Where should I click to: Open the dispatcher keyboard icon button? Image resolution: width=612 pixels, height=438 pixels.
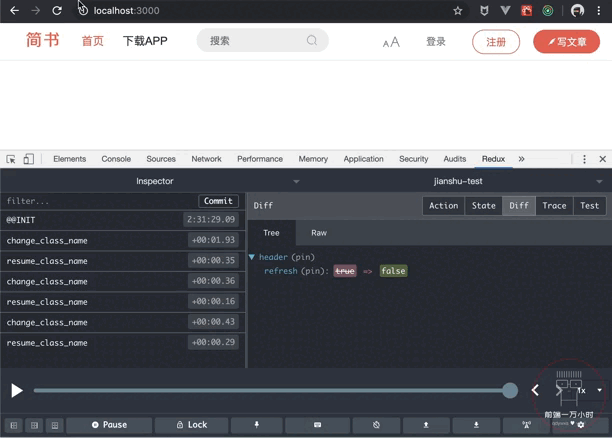pyautogui.click(x=317, y=425)
